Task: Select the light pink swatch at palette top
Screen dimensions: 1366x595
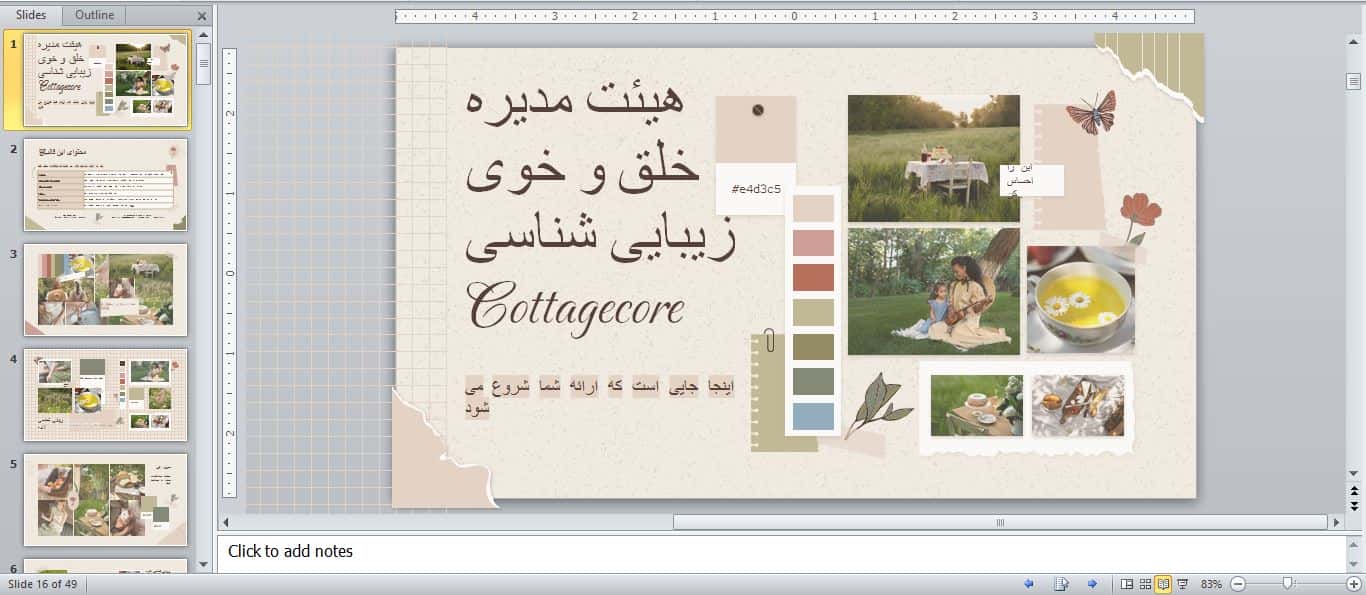Action: [813, 208]
